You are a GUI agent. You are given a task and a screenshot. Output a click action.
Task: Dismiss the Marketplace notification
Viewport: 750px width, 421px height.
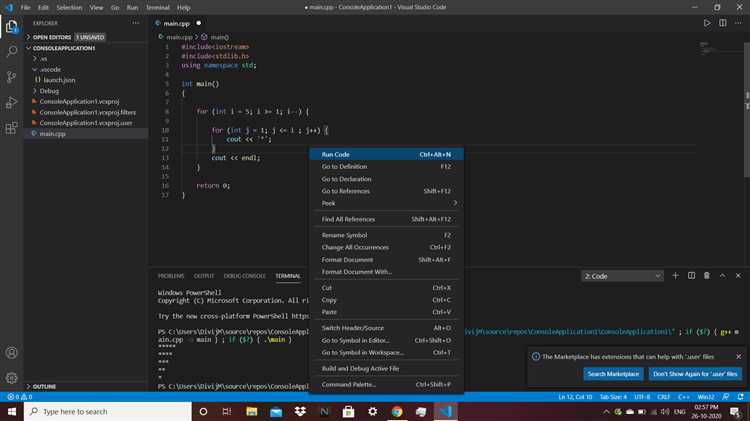tap(739, 356)
